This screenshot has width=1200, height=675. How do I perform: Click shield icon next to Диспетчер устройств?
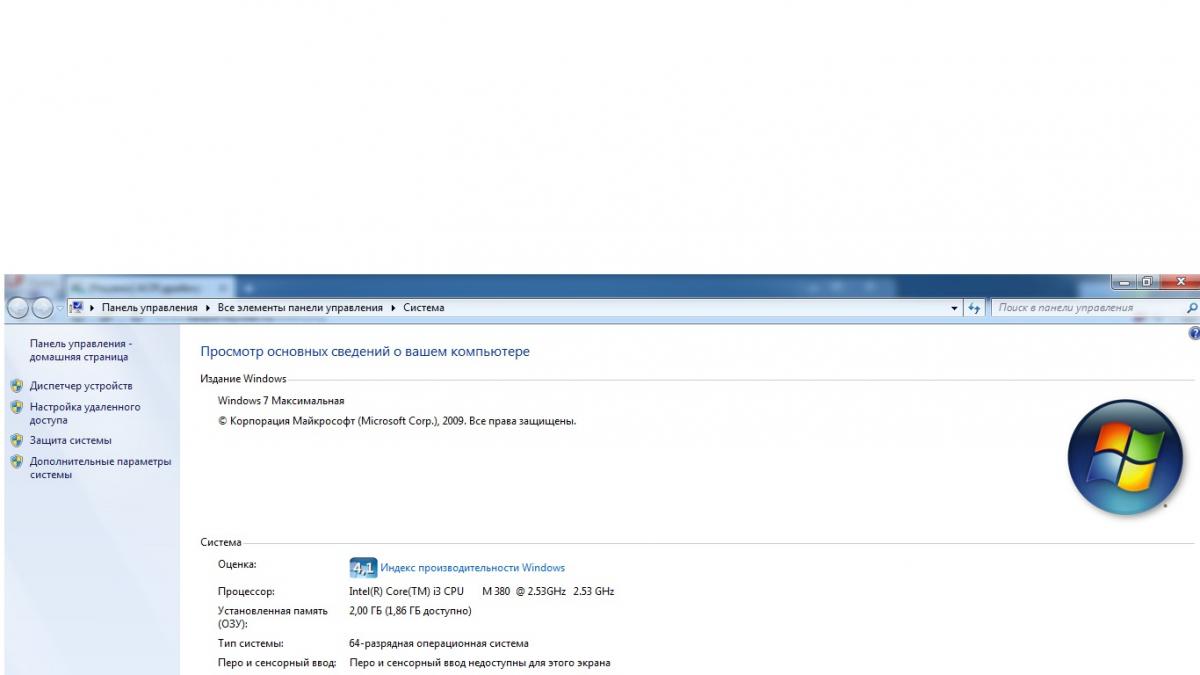(x=16, y=385)
